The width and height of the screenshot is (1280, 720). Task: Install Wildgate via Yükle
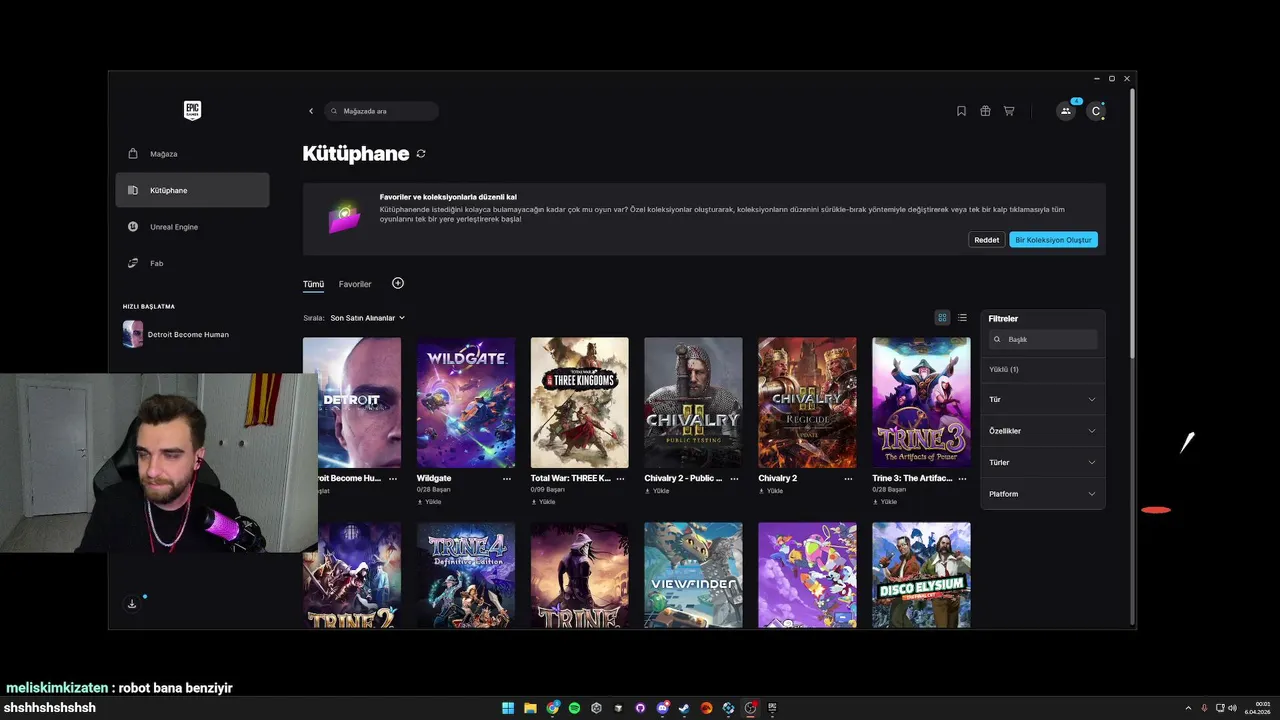point(430,502)
